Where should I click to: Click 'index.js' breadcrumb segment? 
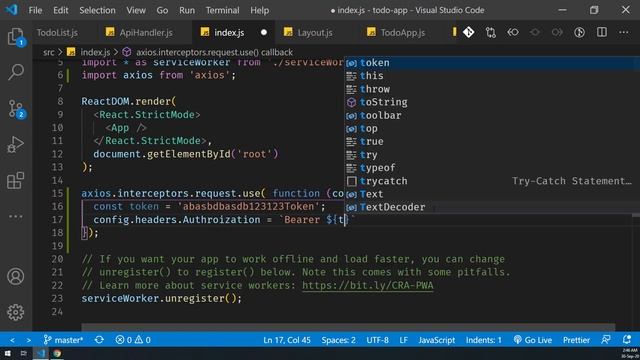click(95, 52)
